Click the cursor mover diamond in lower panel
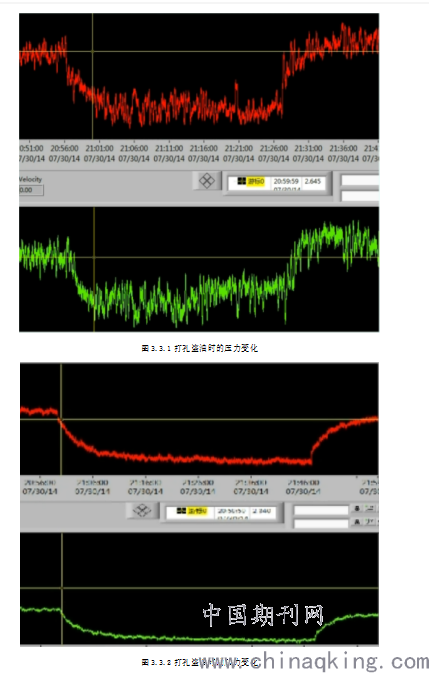 pyautogui.click(x=142, y=511)
